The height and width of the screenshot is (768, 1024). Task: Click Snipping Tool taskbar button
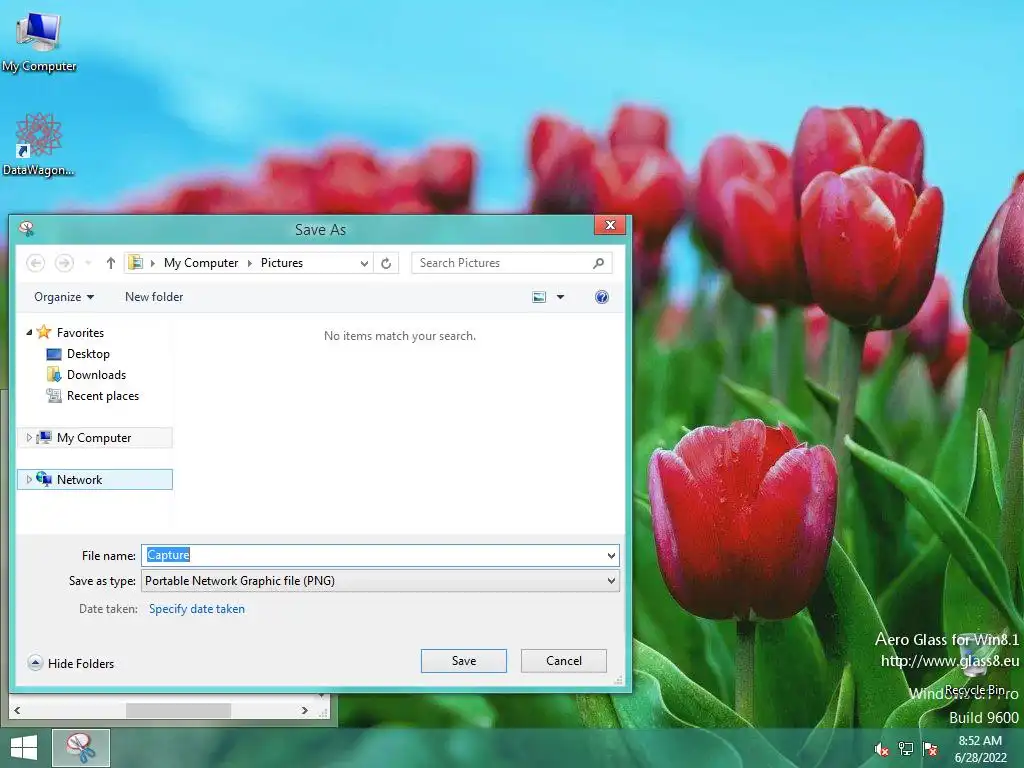tap(80, 748)
